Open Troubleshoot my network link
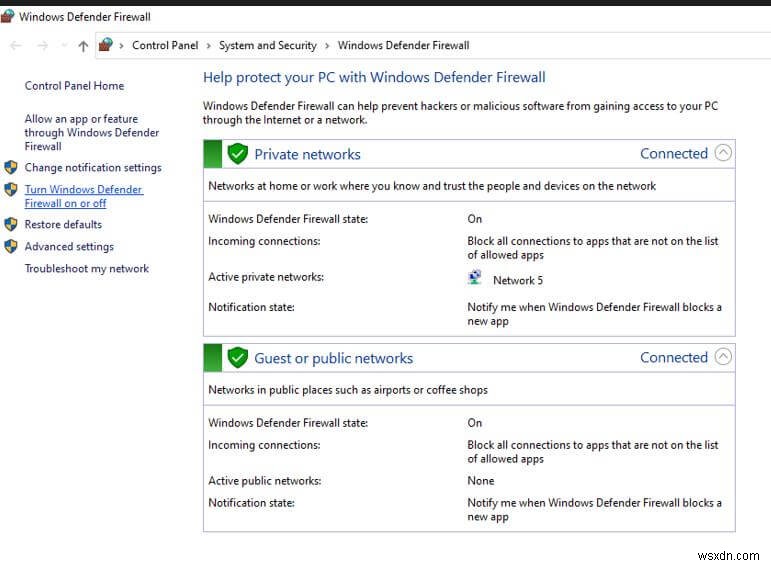The width and height of the screenshot is (771, 566). pyautogui.click(x=87, y=268)
